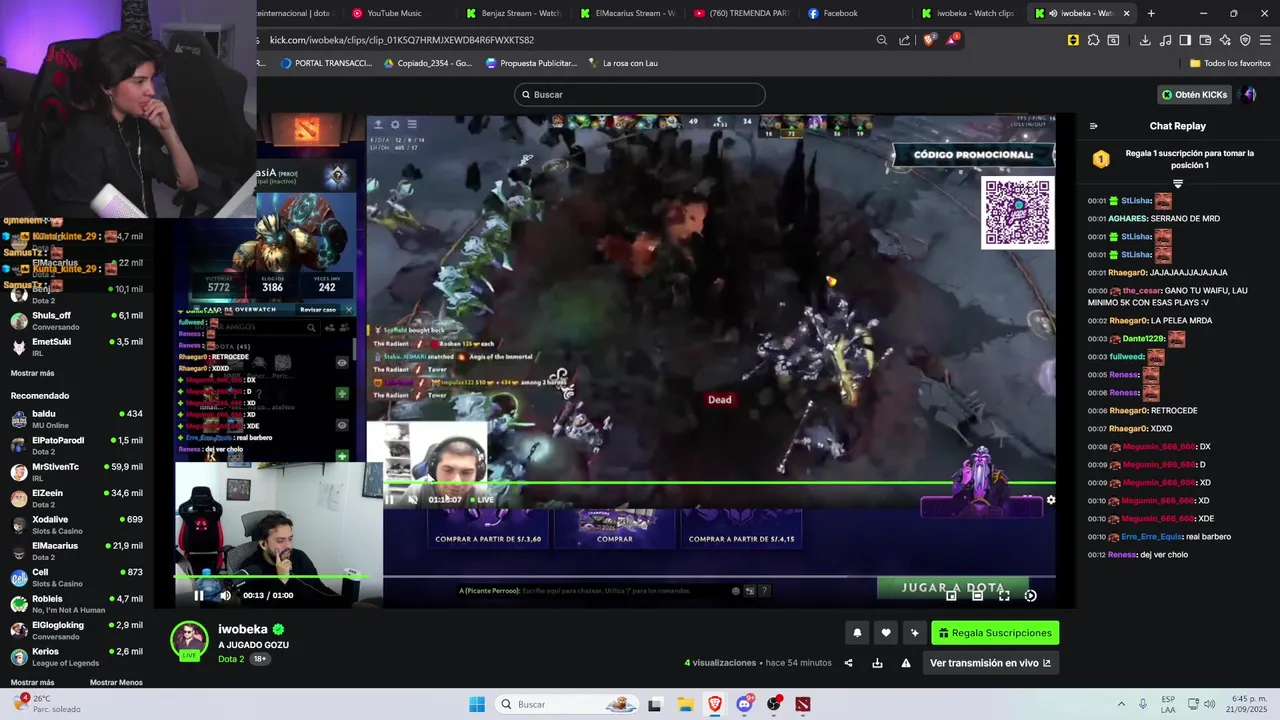The height and width of the screenshot is (720, 1280).
Task: Open Kerios channel in sidebar
Action: tap(77, 657)
